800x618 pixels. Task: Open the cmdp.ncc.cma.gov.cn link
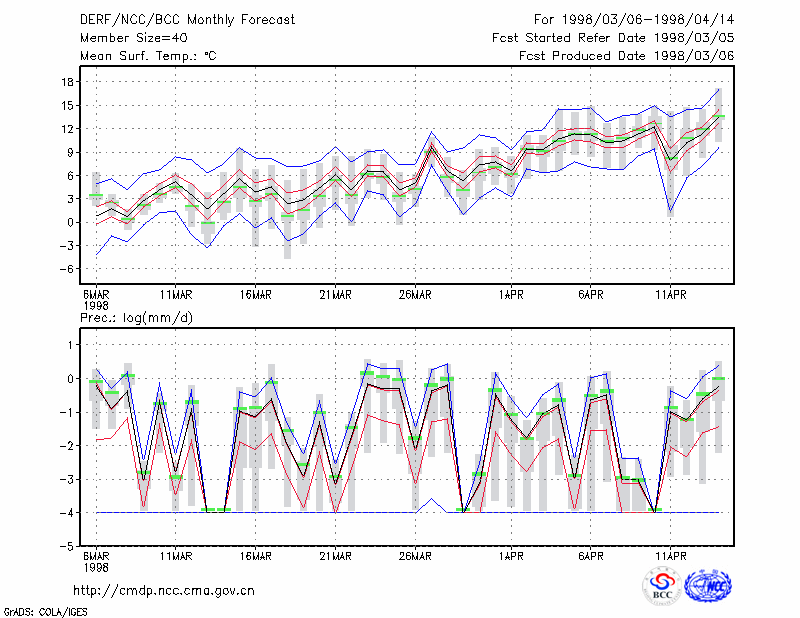[164, 591]
